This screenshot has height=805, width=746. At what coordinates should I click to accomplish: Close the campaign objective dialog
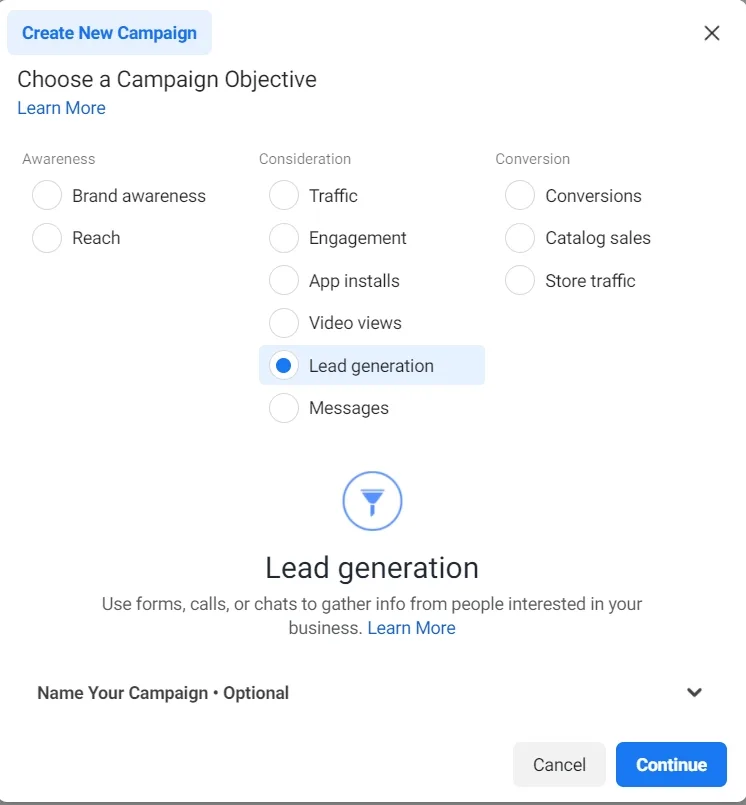pyautogui.click(x=711, y=33)
